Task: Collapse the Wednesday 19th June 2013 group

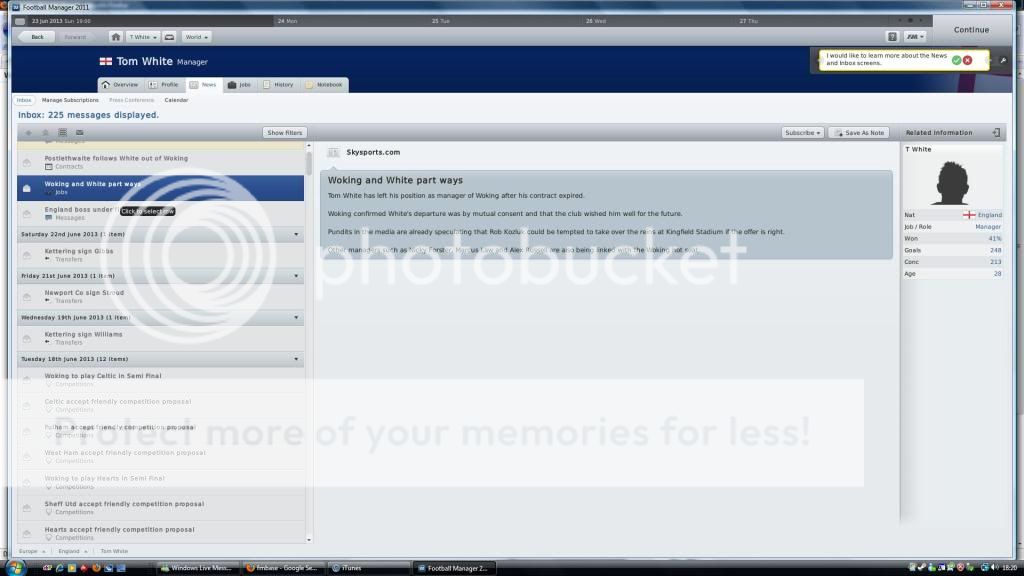Action: pyautogui.click(x=296, y=318)
